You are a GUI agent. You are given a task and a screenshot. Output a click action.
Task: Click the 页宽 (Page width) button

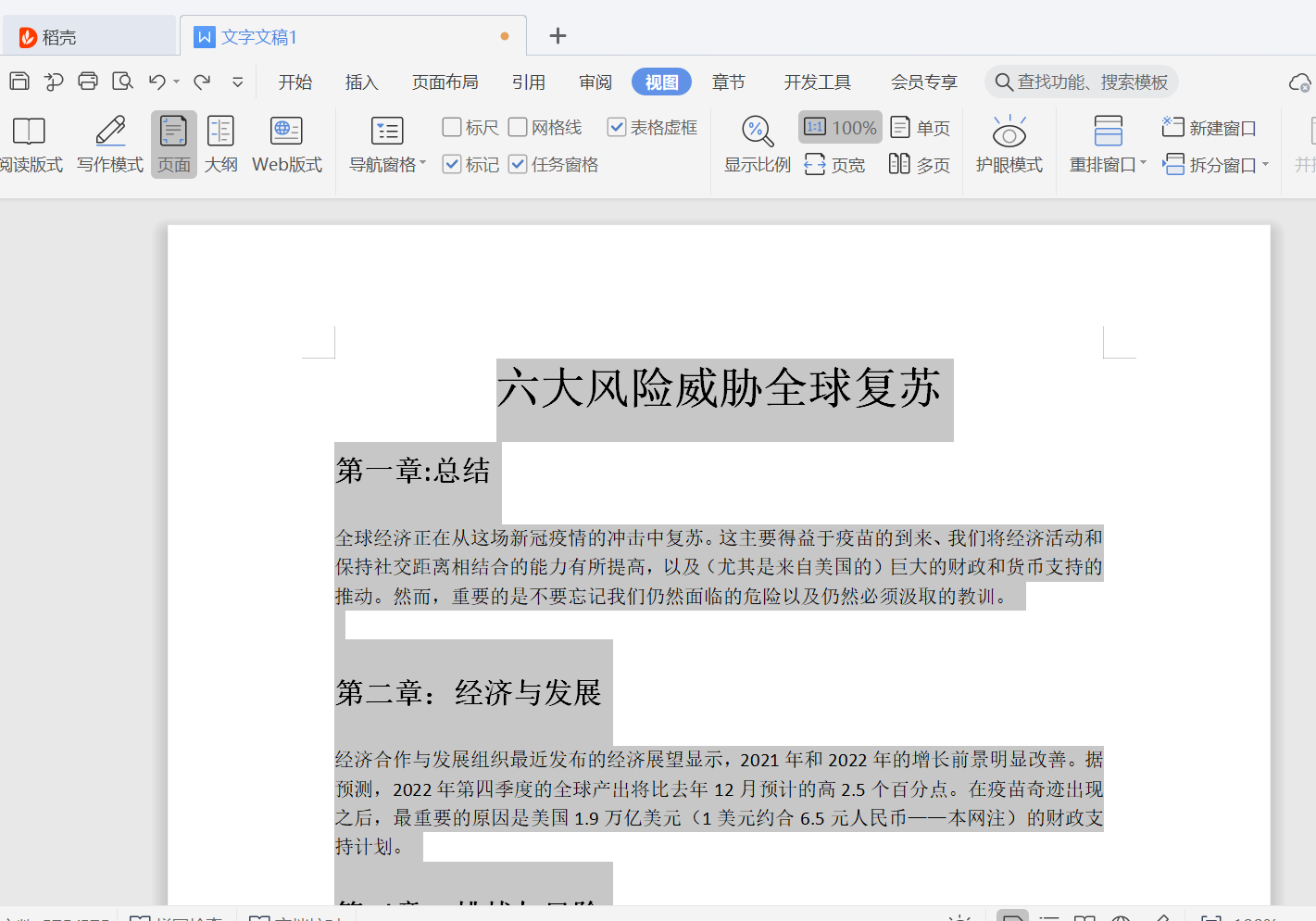(x=836, y=164)
